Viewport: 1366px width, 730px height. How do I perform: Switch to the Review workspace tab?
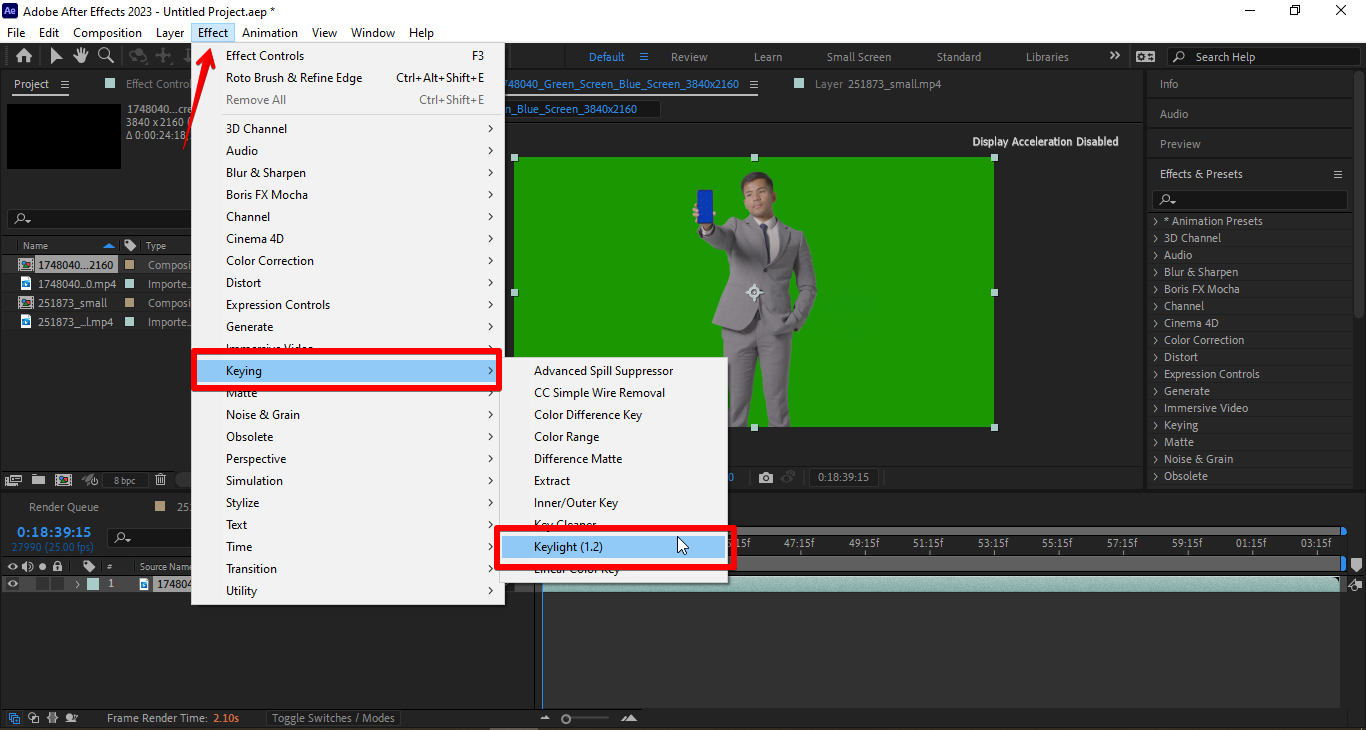pos(688,56)
